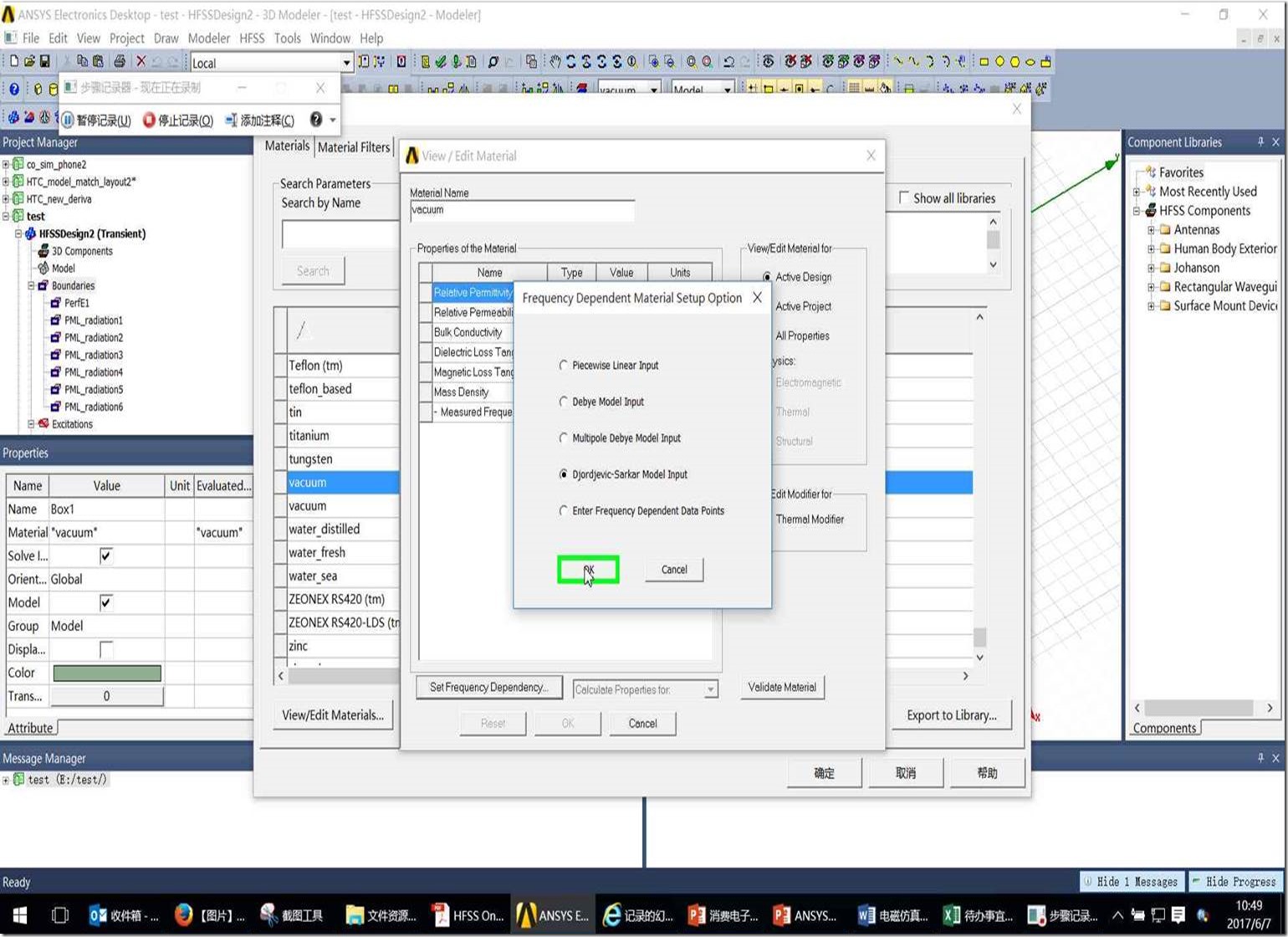Click the Open file folder icon
The image size is (1288, 937).
(29, 61)
